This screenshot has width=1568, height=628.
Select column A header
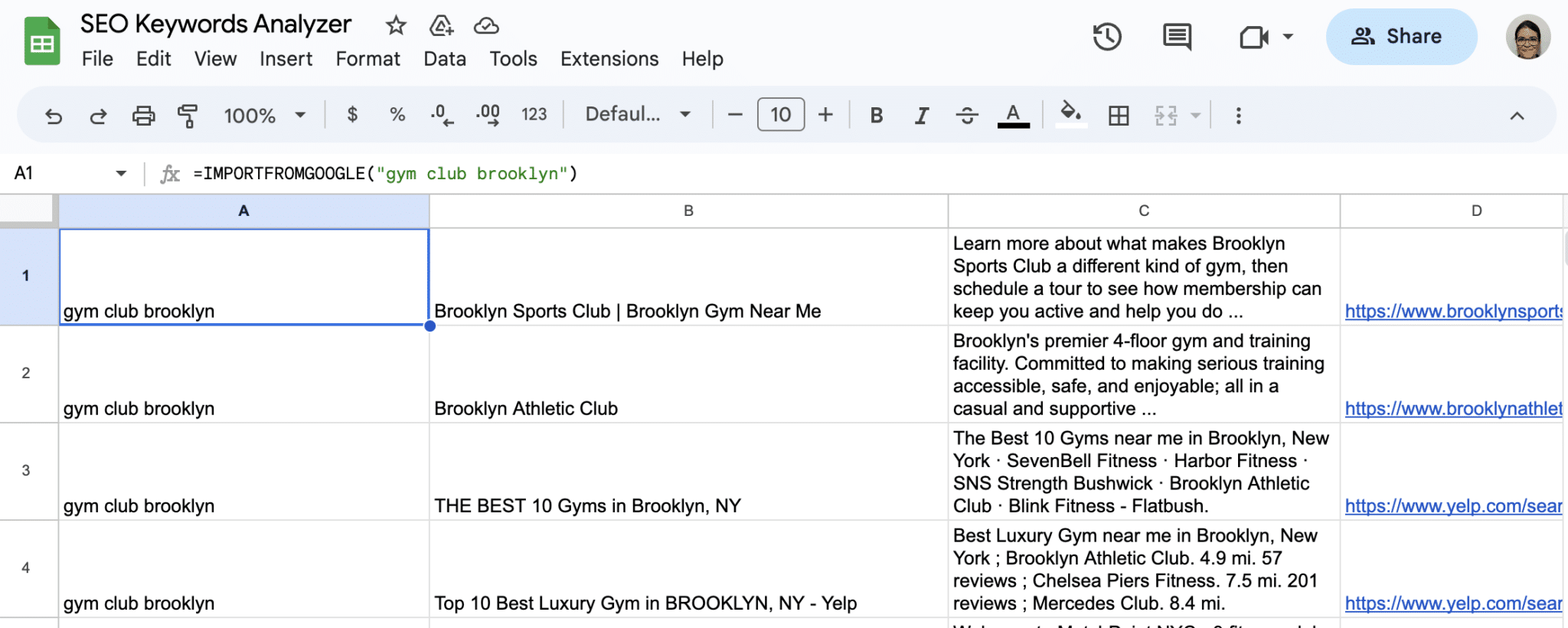243,211
